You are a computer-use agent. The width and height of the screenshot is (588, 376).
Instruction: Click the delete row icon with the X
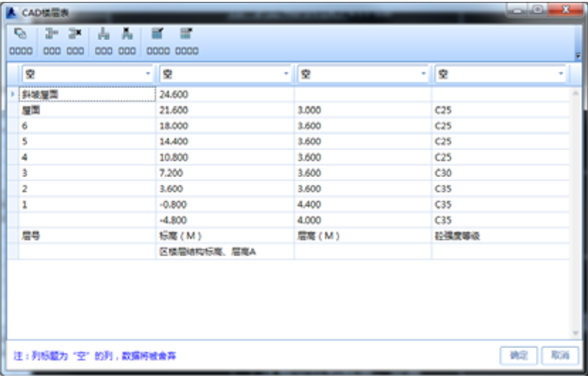75,34
